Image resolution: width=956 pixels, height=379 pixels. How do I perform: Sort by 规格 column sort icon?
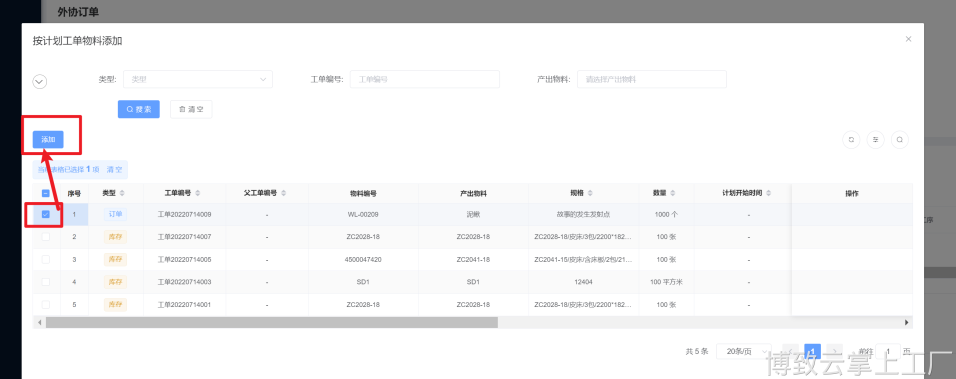click(x=590, y=193)
